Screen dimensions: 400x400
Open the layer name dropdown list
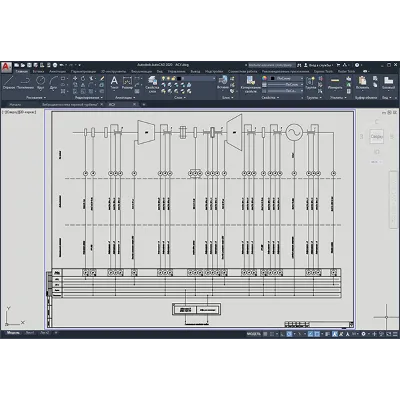pos(197,79)
